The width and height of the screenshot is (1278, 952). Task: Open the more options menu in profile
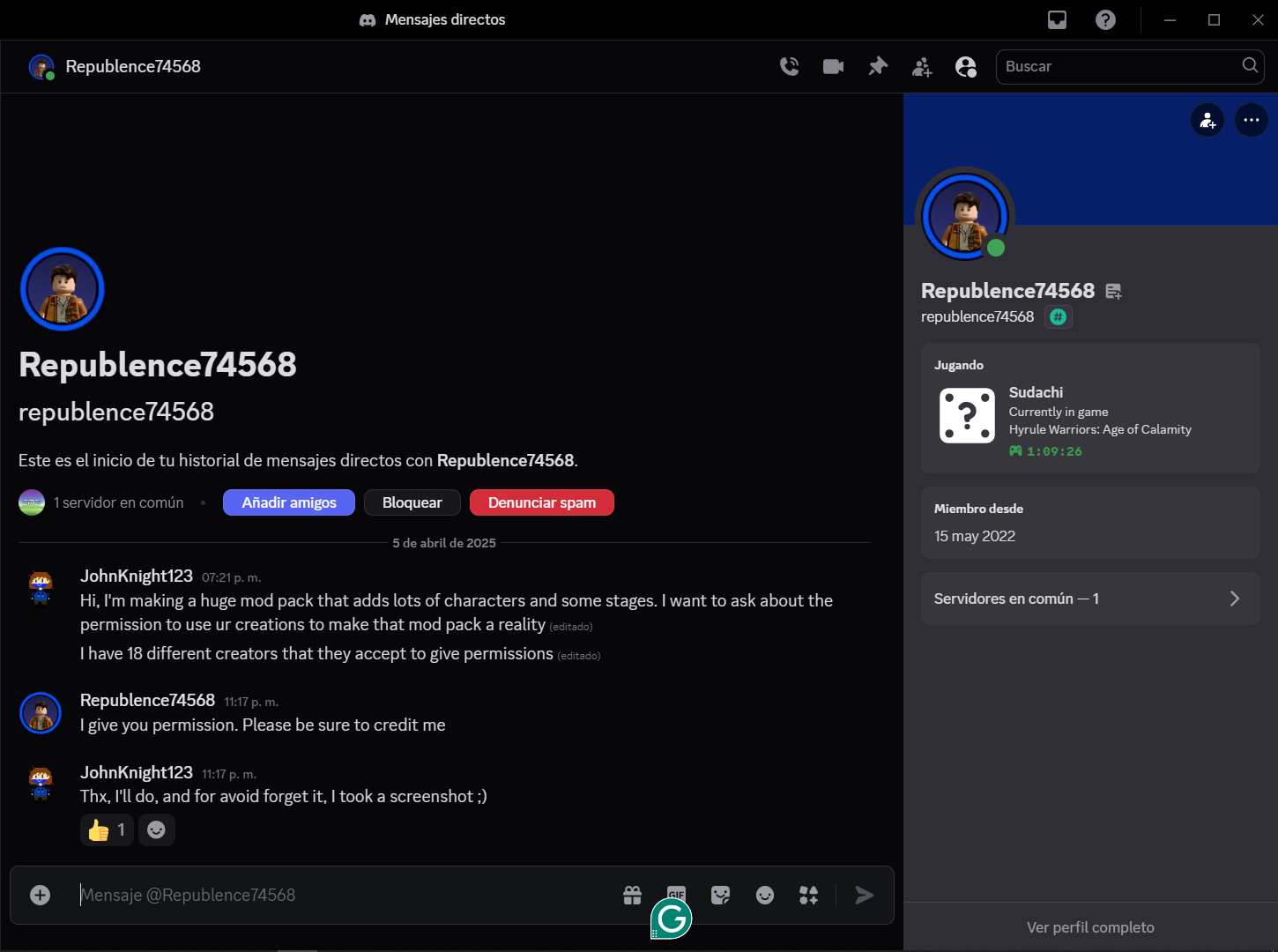1251,120
